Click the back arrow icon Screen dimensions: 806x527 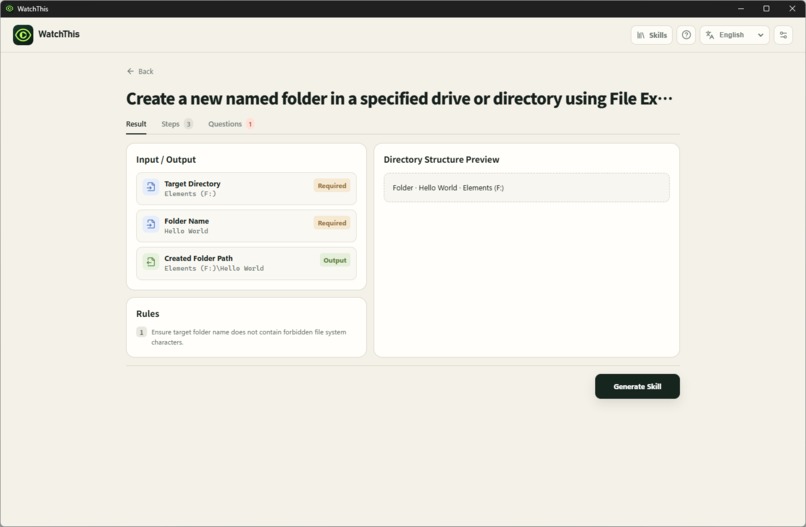click(x=131, y=71)
